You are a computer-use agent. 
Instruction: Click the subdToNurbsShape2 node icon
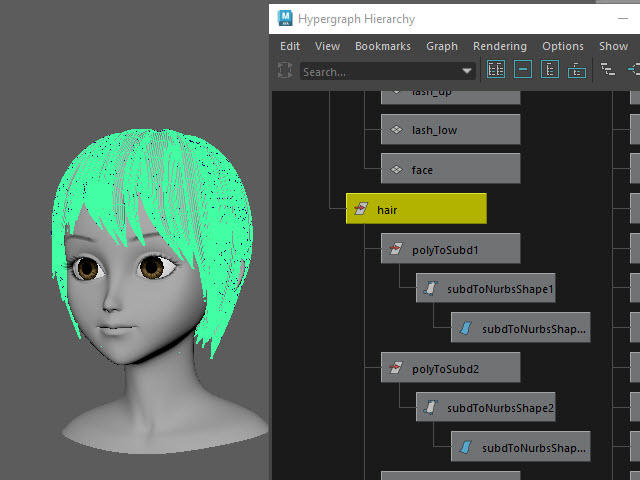431,408
